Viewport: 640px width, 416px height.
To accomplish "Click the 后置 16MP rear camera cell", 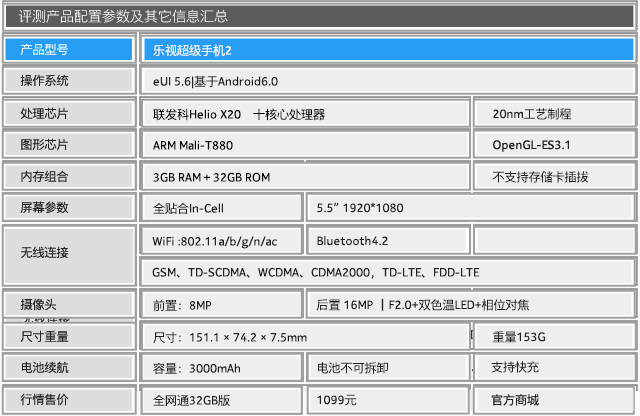I will pyautogui.click(x=468, y=304).
